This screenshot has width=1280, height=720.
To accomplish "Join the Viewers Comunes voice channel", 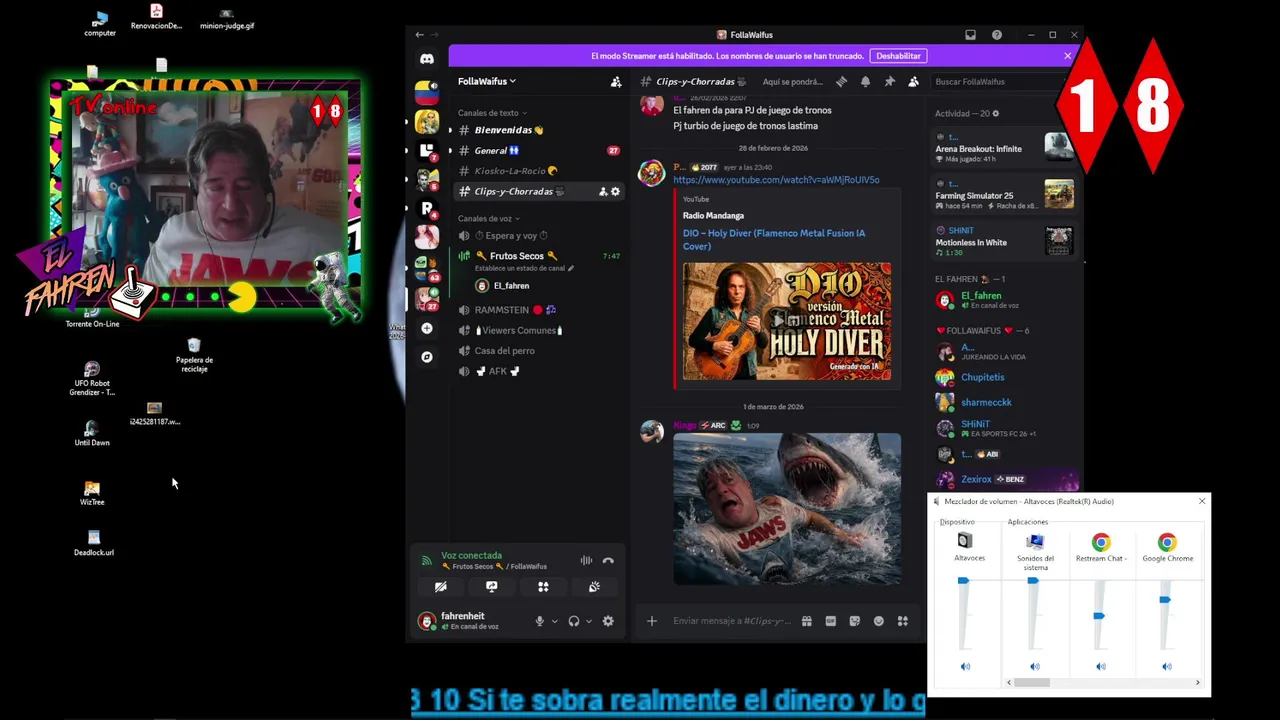I will 537,330.
